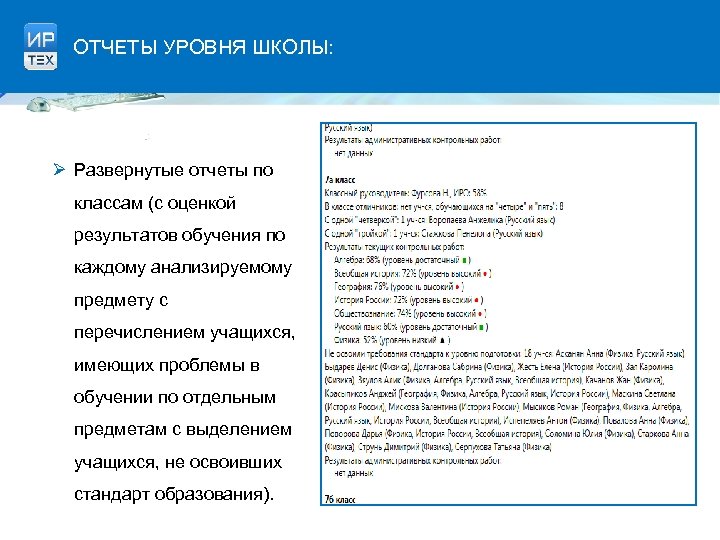Click the text 'Развернутые отчеты по'
The image size is (720, 540).
point(174,170)
